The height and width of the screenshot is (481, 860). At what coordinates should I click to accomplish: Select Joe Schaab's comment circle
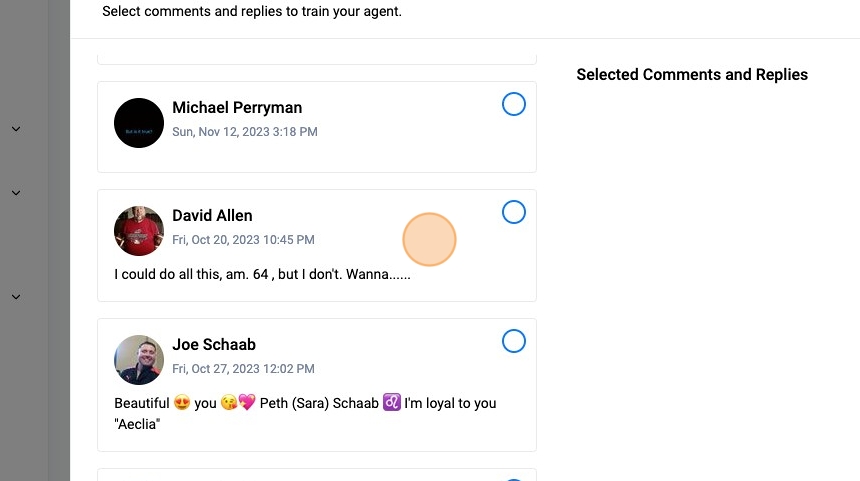point(513,341)
